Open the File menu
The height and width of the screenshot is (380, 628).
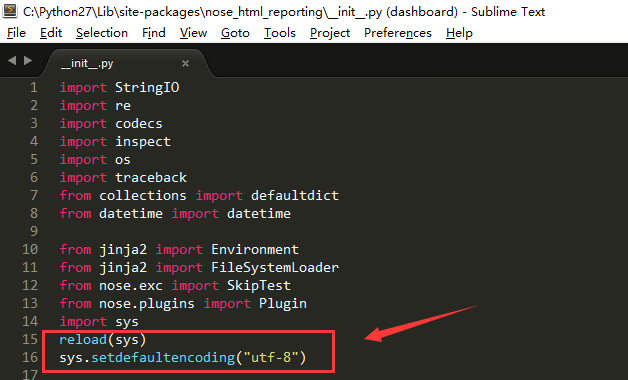(x=16, y=33)
